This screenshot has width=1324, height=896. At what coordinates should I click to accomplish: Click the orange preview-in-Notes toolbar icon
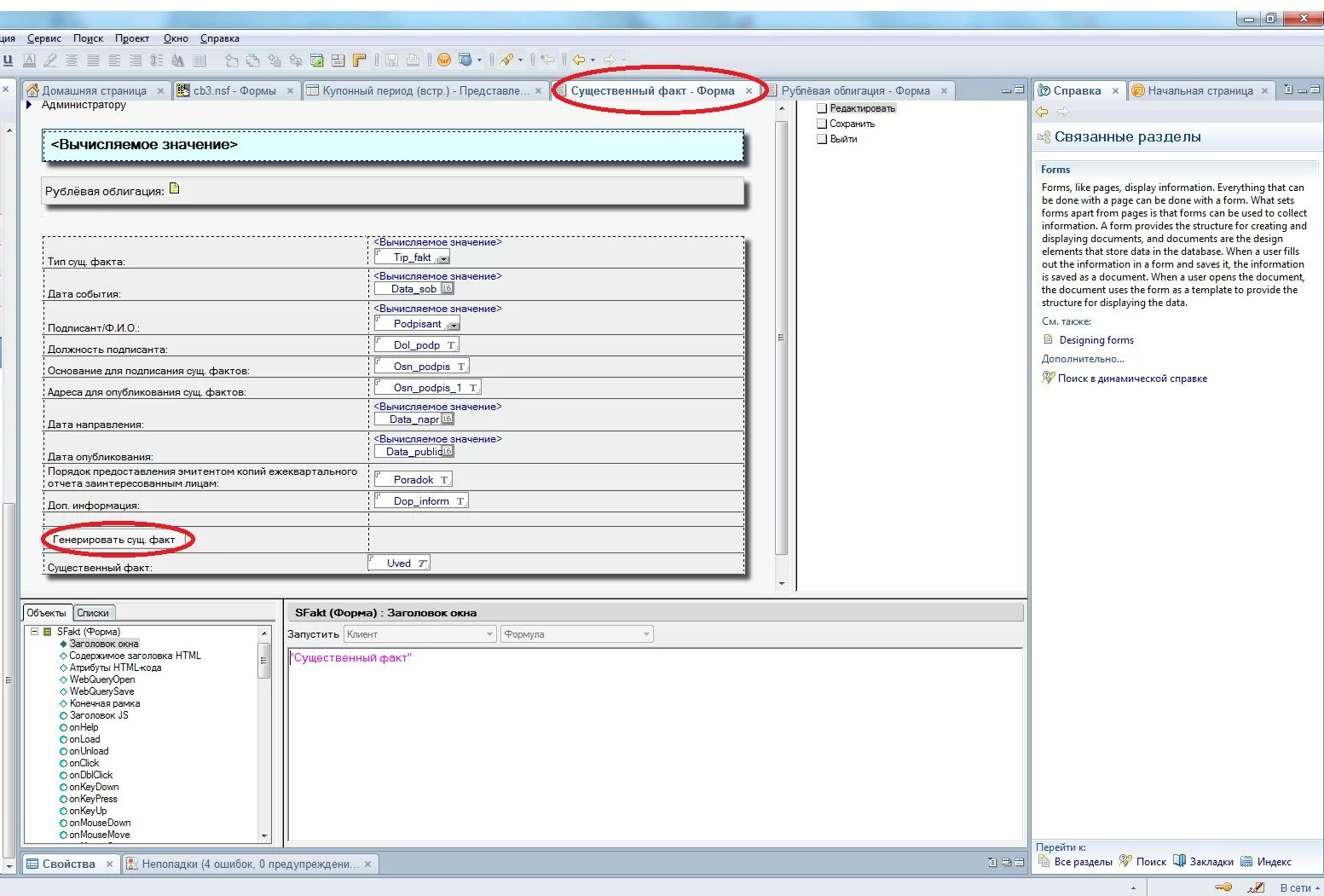(x=444, y=60)
